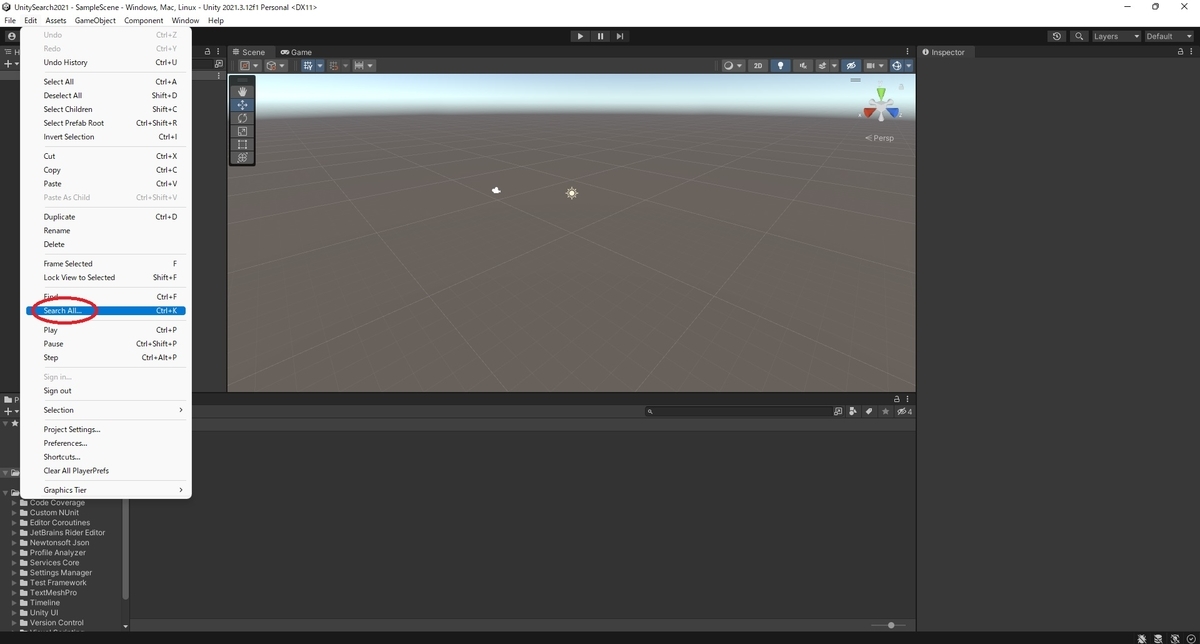This screenshot has height=644, width=1200.
Task: Select the combined Transform tool
Action: click(241, 157)
